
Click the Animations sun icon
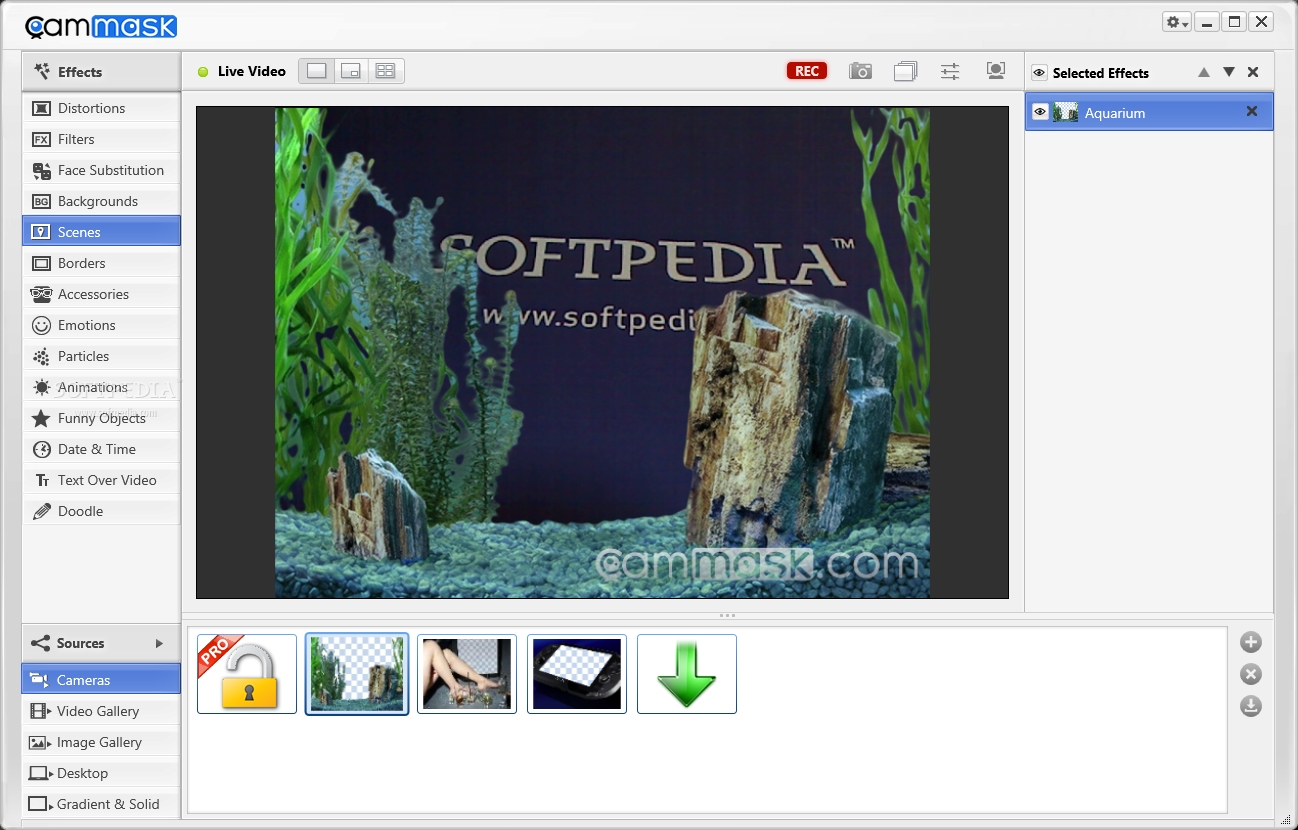(41, 387)
